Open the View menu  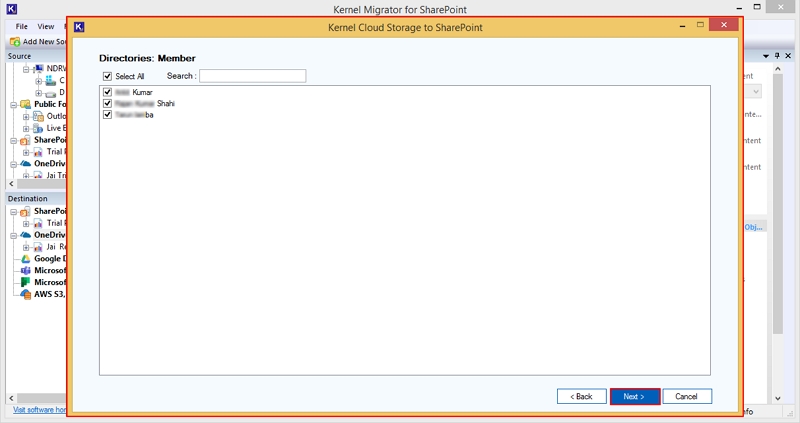(45, 26)
